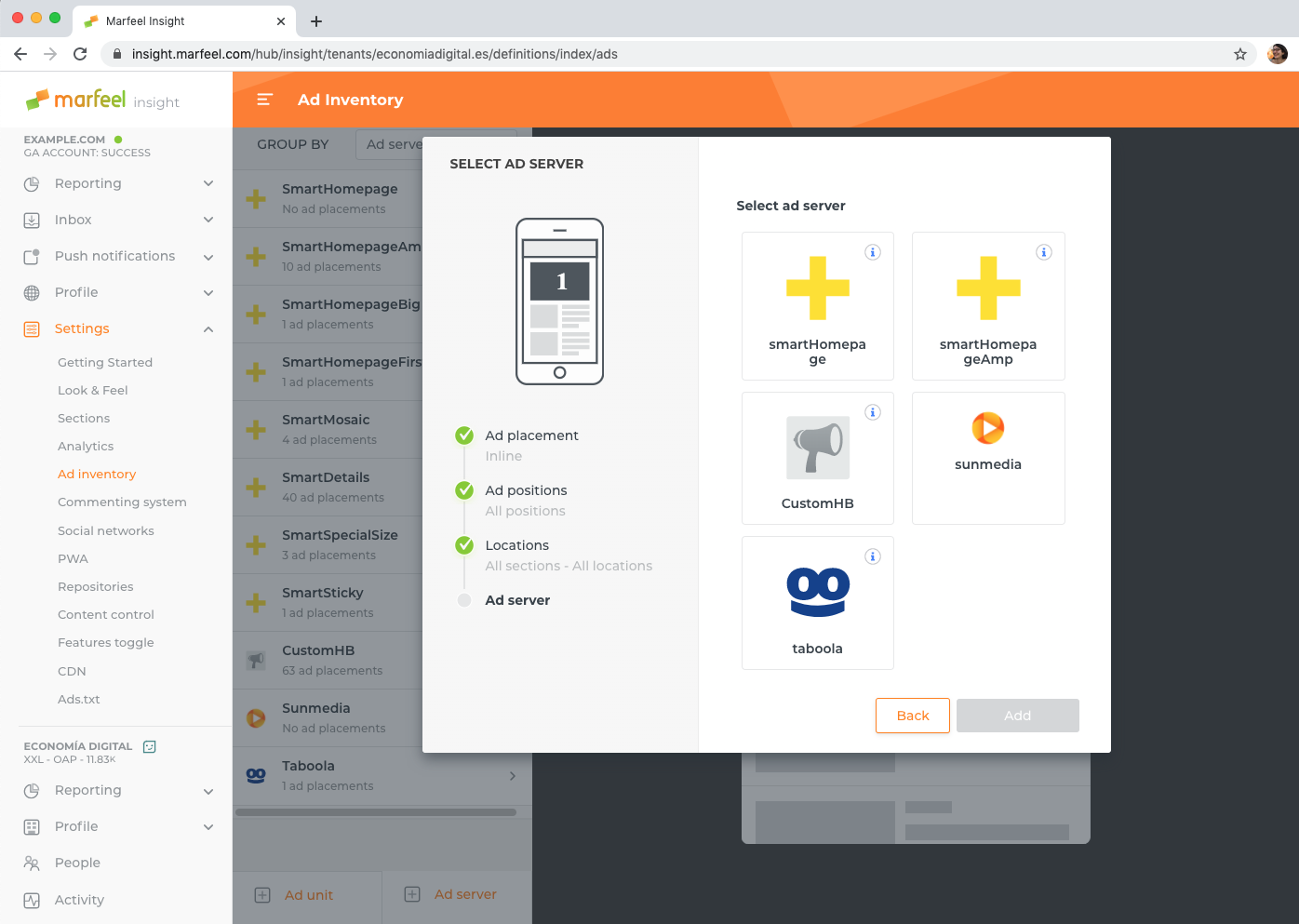Click the disabled Add button
Viewport: 1299px width, 924px height.
[1018, 716]
